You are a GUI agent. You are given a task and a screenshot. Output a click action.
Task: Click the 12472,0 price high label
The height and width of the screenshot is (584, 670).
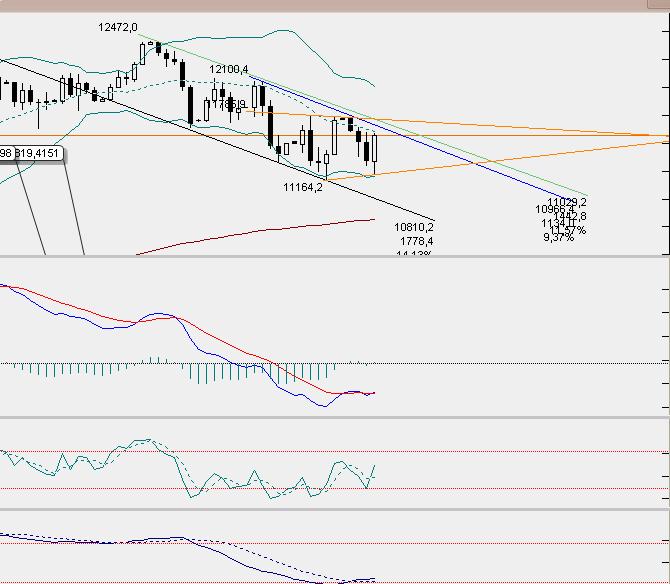tap(118, 27)
